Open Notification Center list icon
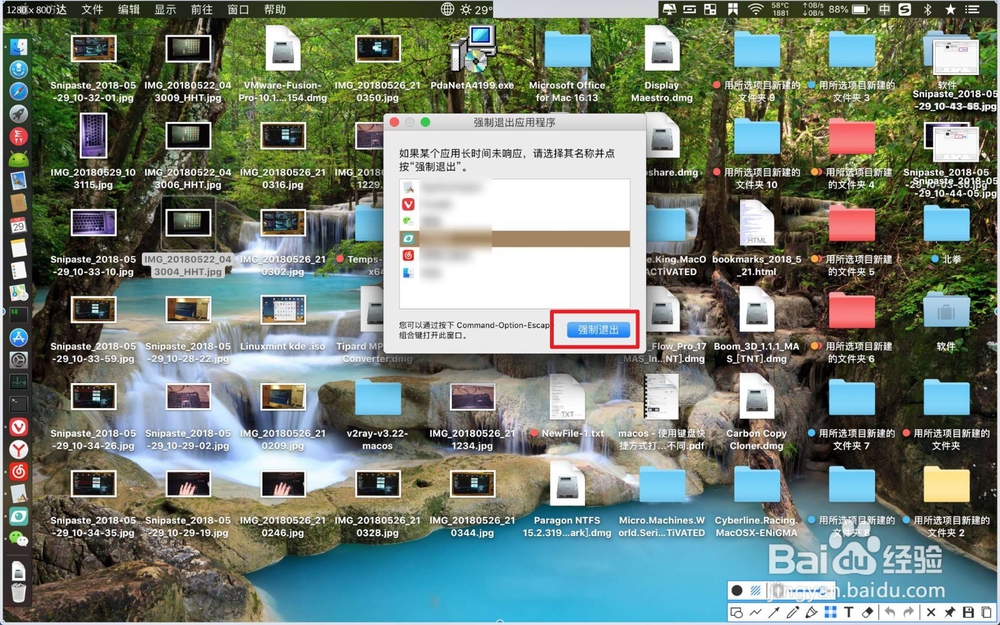 (x=972, y=9)
